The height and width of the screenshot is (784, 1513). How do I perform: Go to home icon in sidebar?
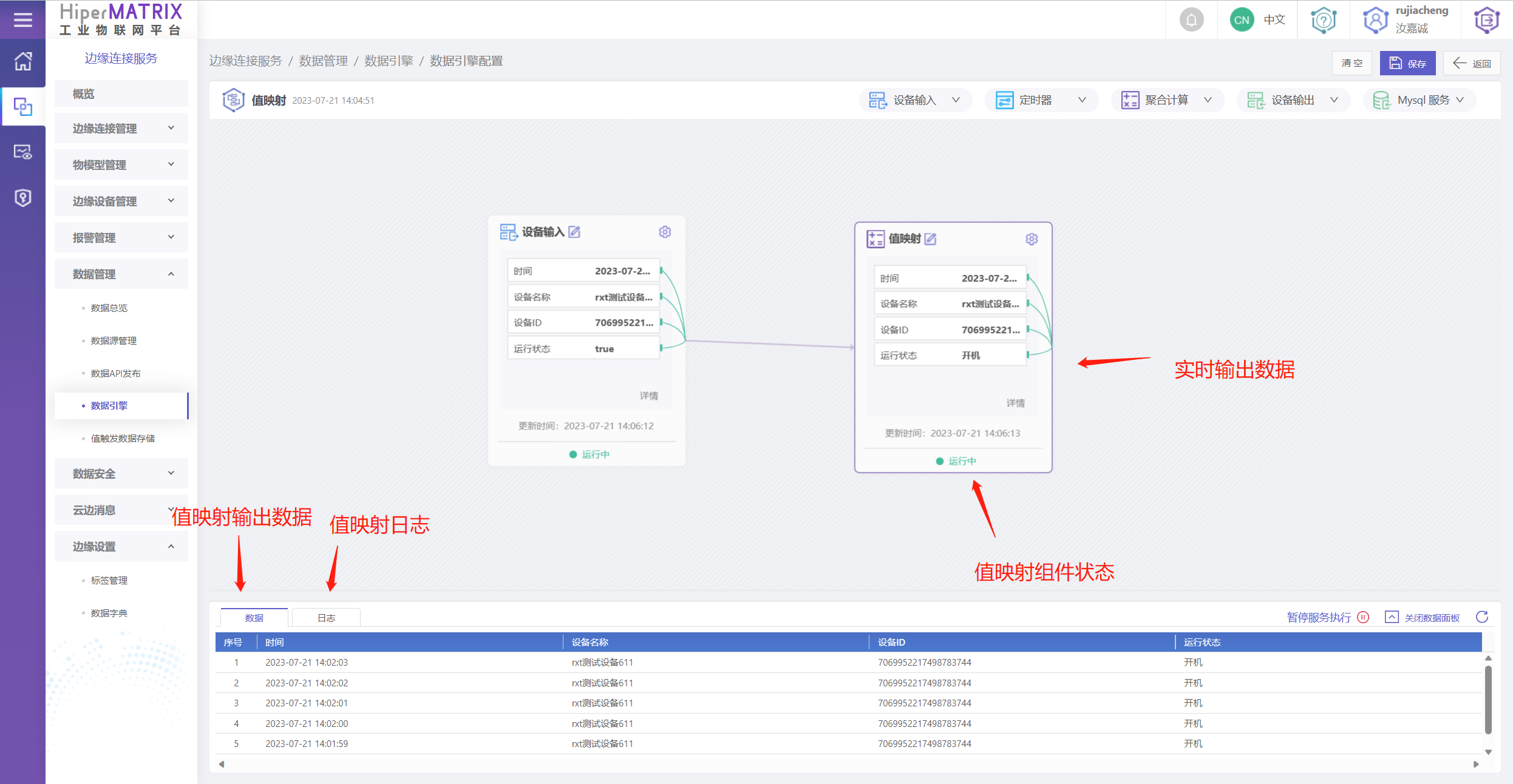(x=22, y=61)
